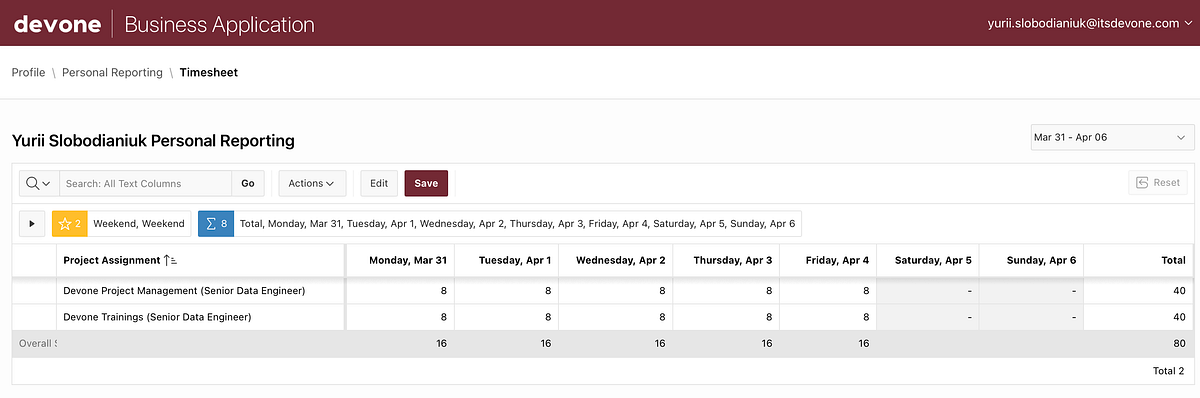This screenshot has width=1200, height=398.
Task: Go to Personal Reporting breadcrumb
Action: (x=112, y=73)
